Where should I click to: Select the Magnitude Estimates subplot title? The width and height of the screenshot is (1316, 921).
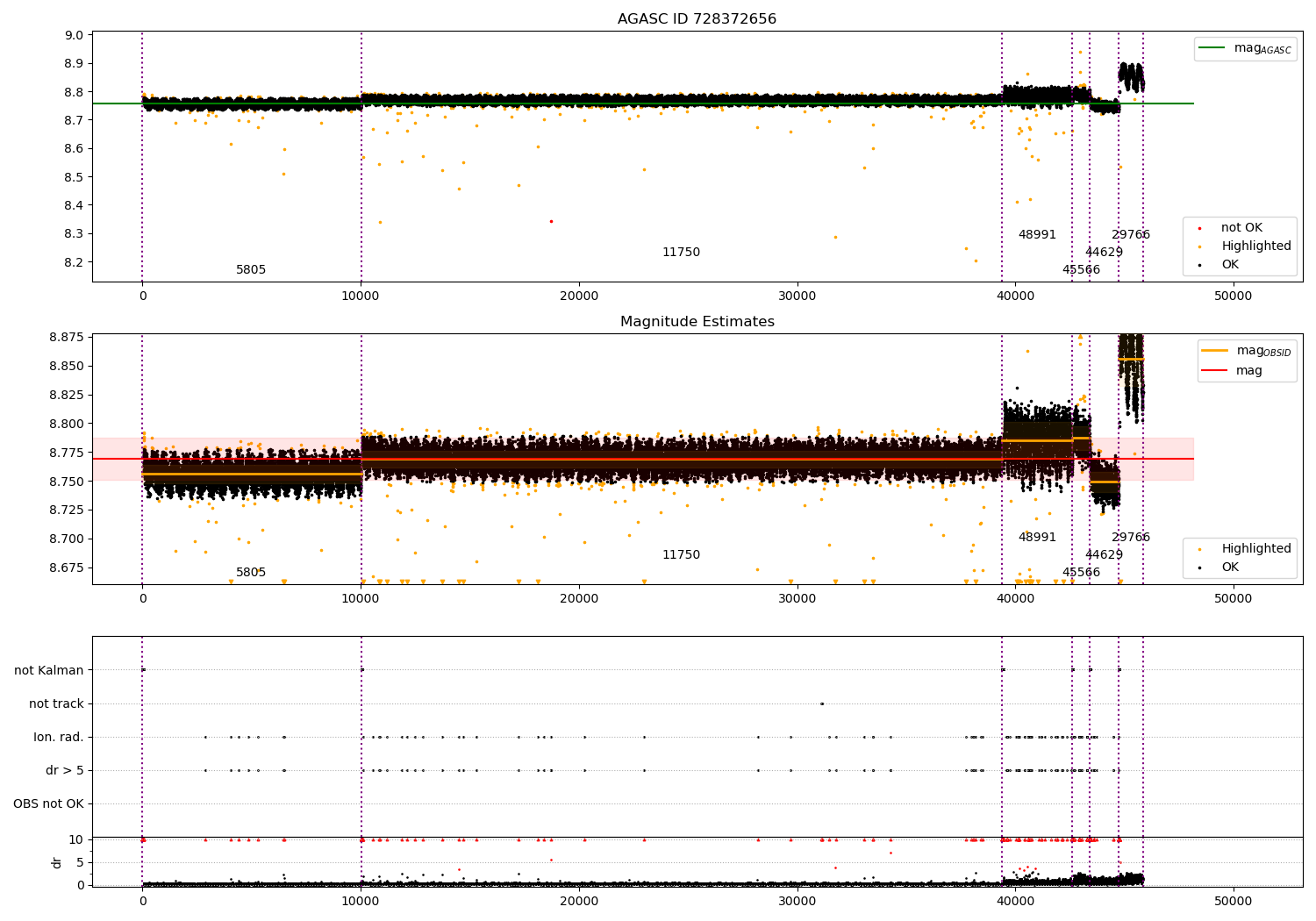(x=697, y=322)
